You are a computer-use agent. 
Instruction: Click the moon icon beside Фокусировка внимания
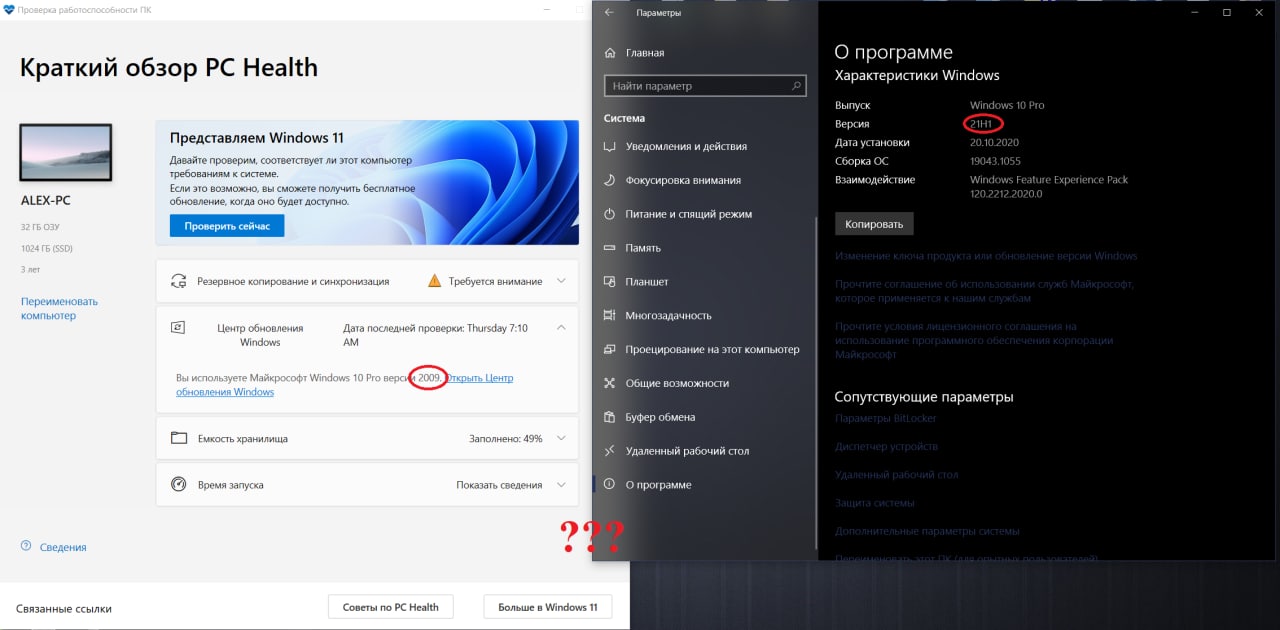click(x=610, y=180)
